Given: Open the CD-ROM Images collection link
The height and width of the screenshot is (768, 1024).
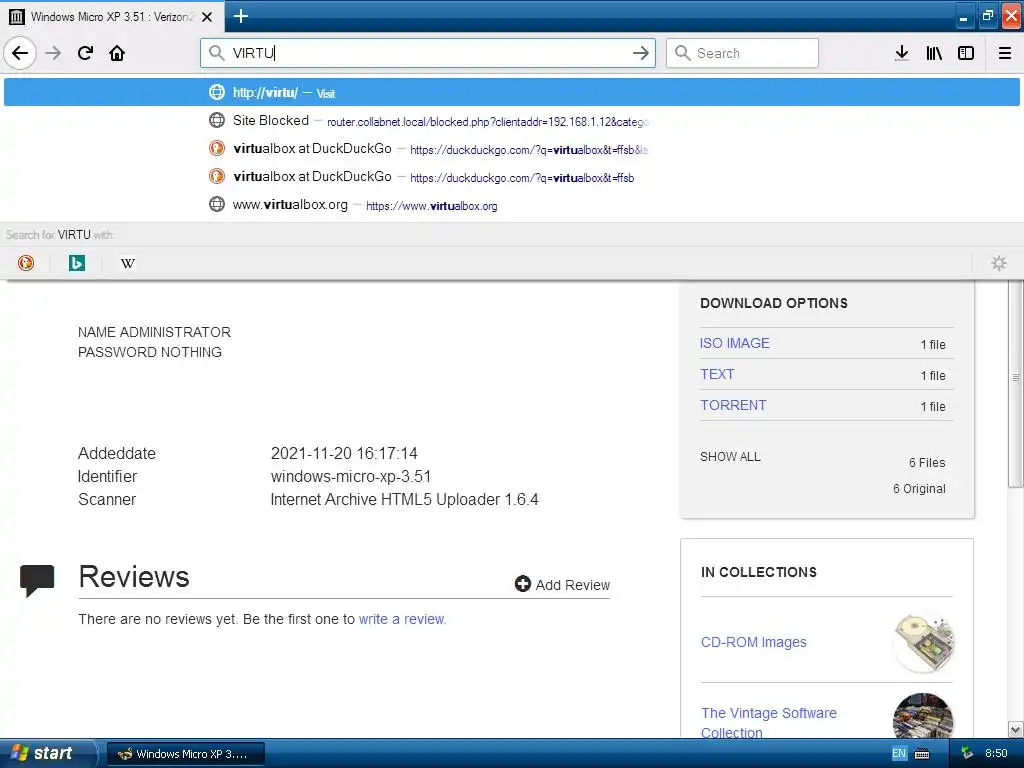Looking at the screenshot, I should click(754, 642).
